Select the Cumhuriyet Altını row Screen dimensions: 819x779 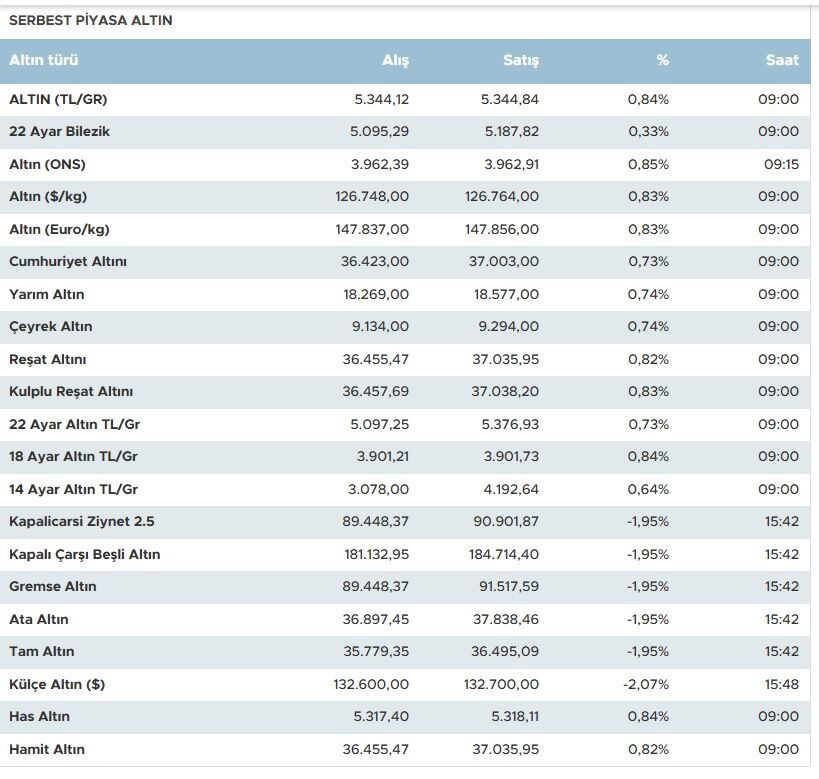pyautogui.click(x=405, y=262)
